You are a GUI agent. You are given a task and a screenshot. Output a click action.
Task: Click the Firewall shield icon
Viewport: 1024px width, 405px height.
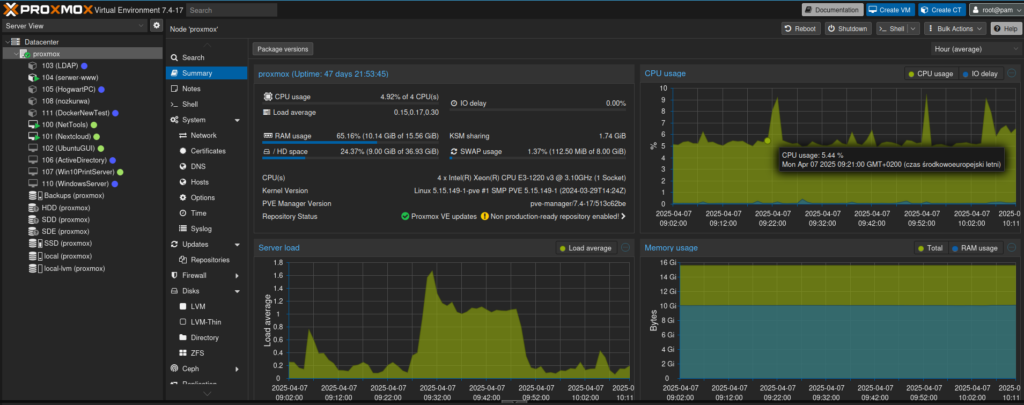[174, 276]
